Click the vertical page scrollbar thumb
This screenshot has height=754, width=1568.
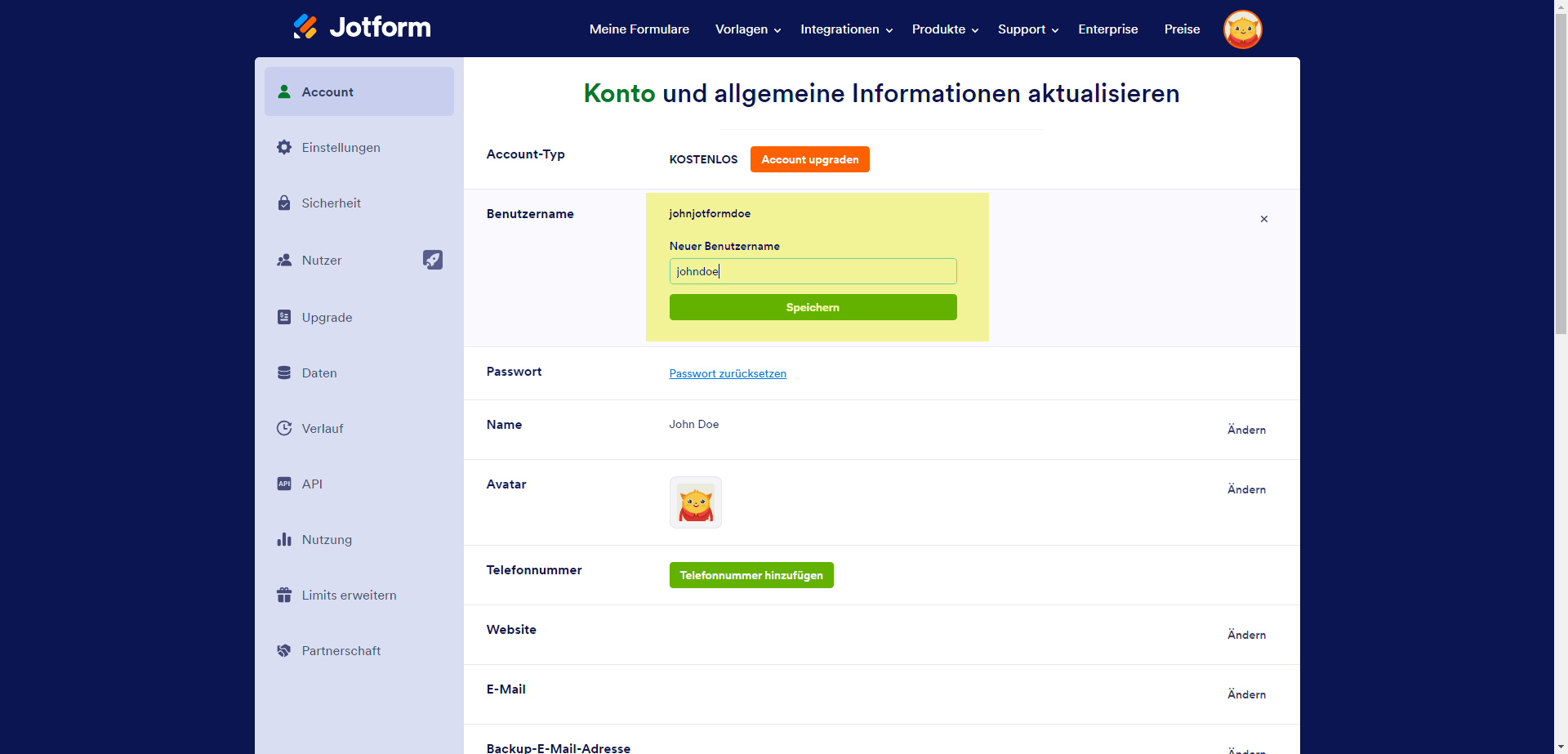pos(1561,173)
